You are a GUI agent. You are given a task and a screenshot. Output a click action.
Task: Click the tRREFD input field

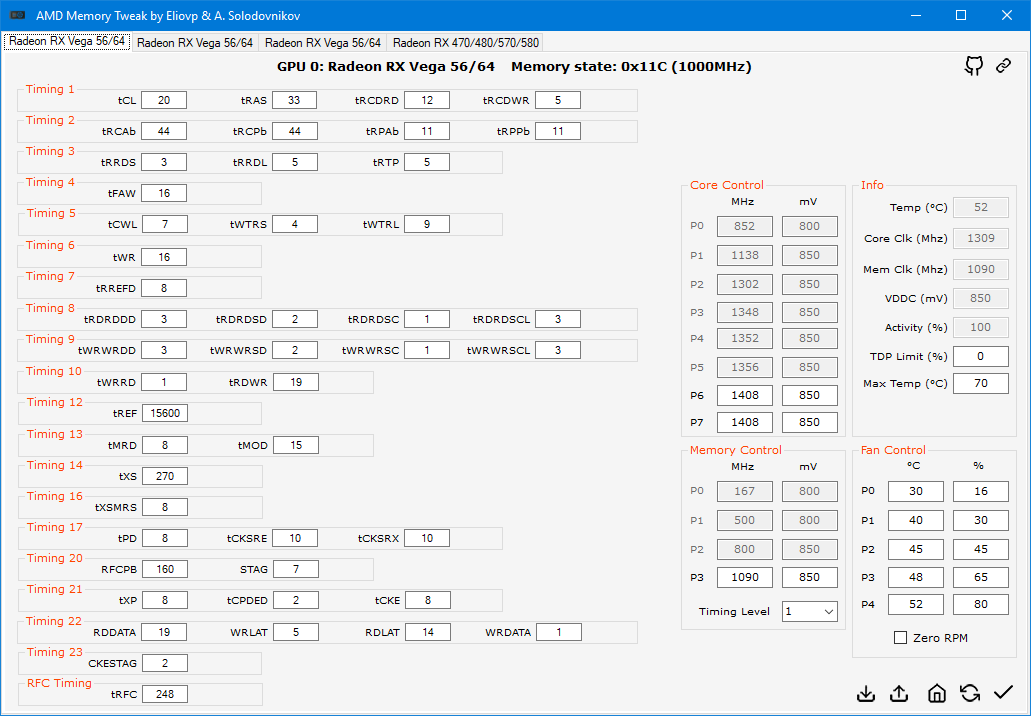tap(164, 288)
